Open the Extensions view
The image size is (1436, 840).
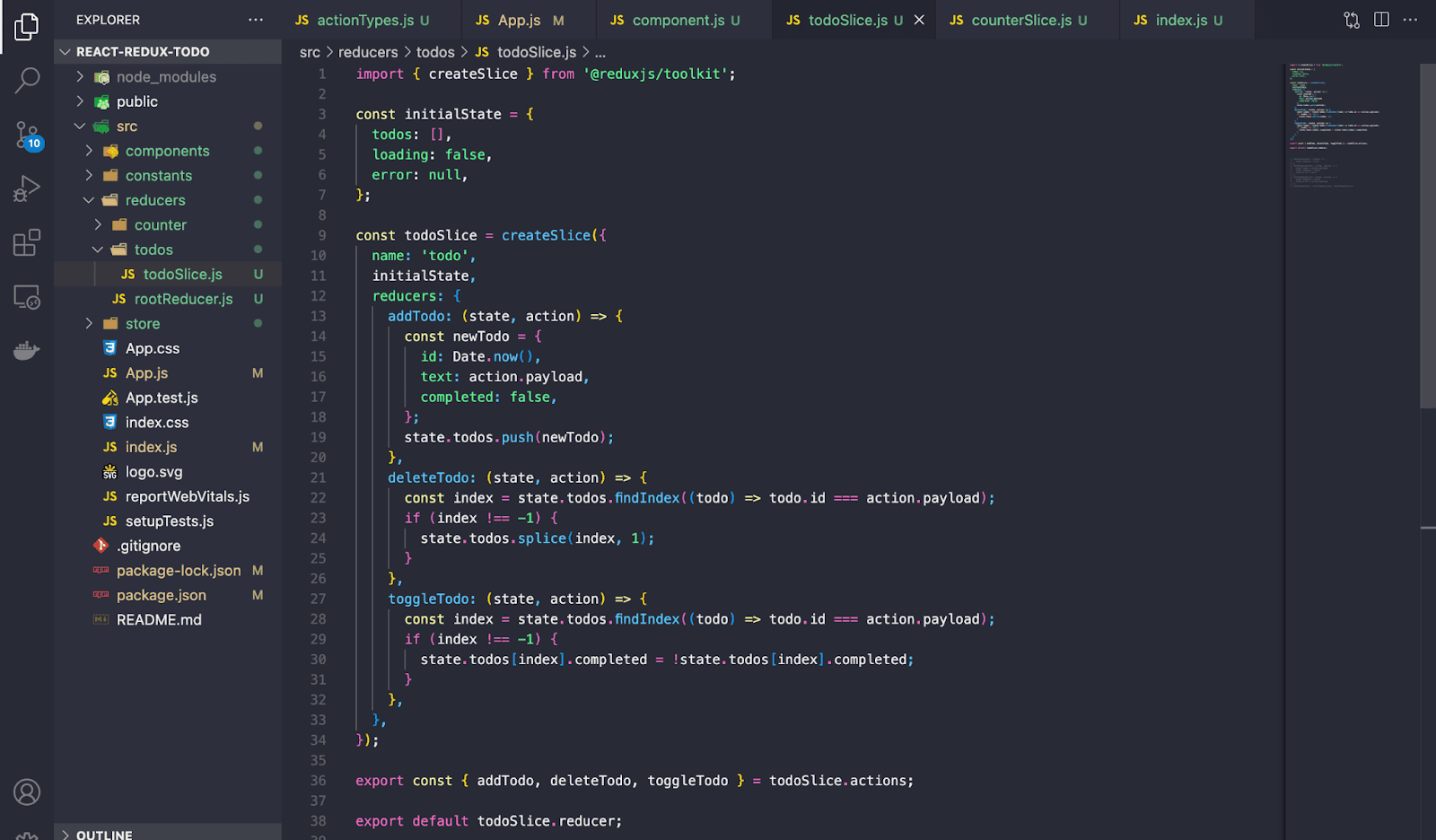(27, 242)
